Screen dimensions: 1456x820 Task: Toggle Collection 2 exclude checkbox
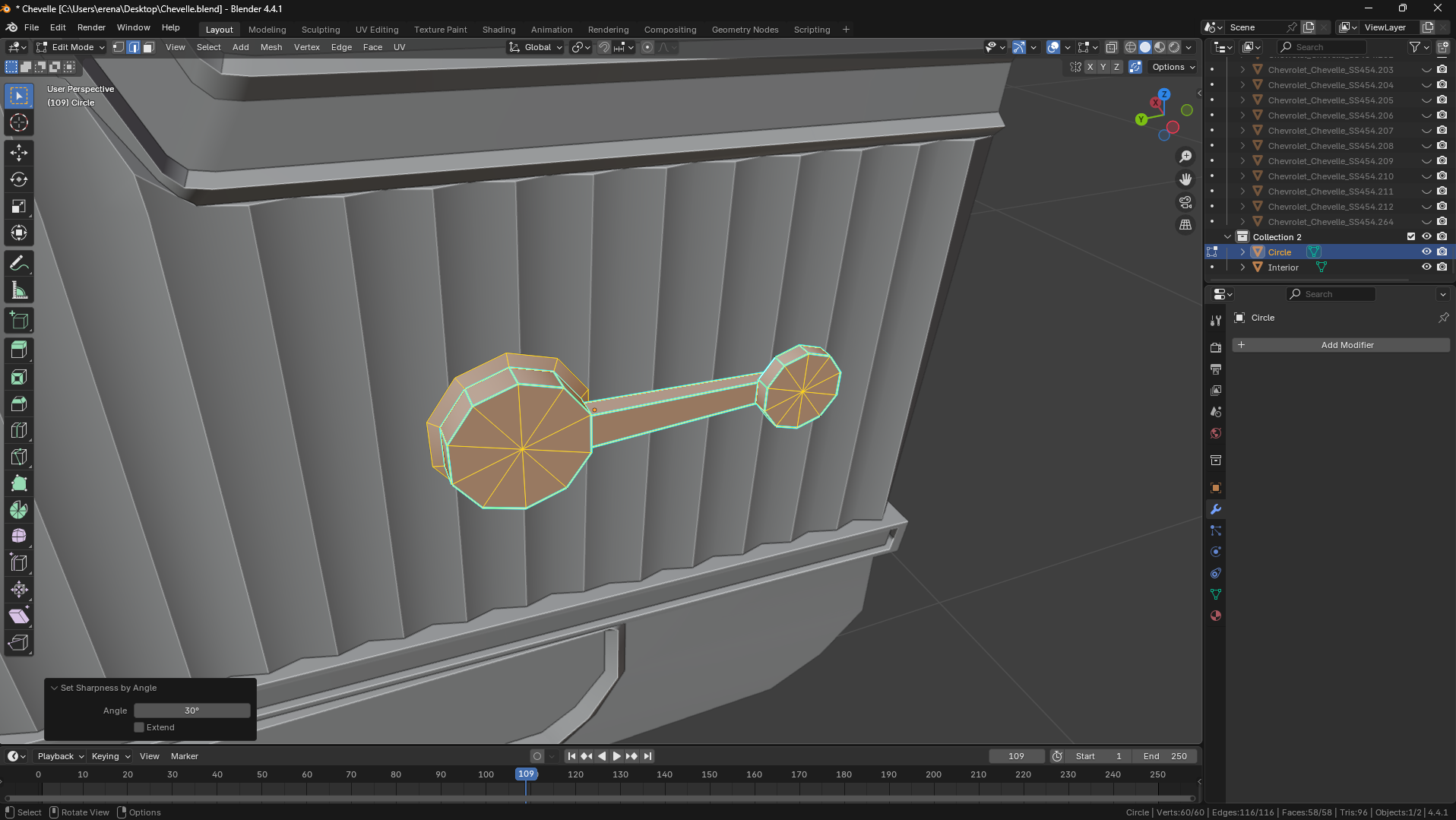1411,237
